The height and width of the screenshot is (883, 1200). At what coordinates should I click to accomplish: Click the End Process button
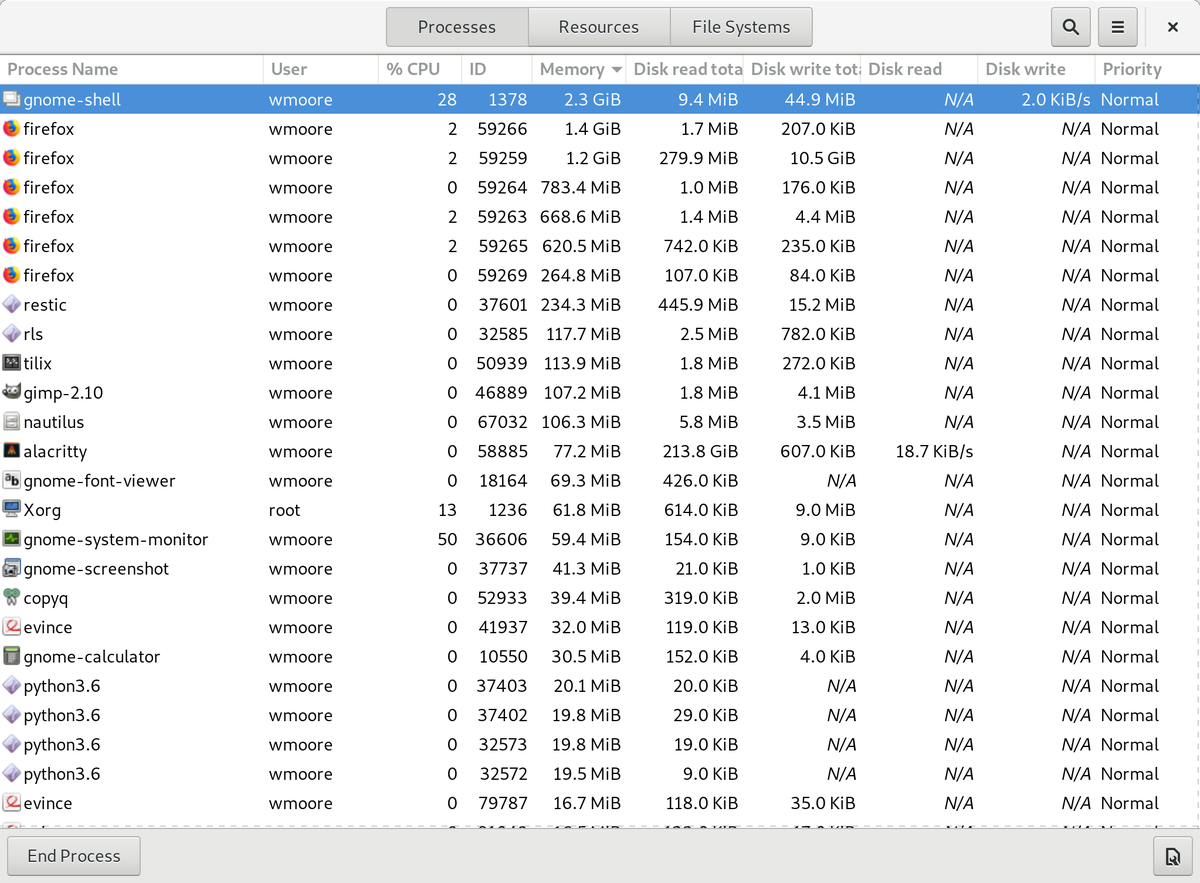point(73,856)
